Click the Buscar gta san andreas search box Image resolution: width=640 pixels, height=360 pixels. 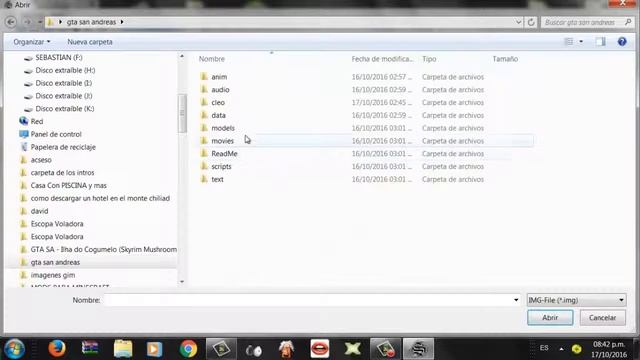[x=582, y=22]
